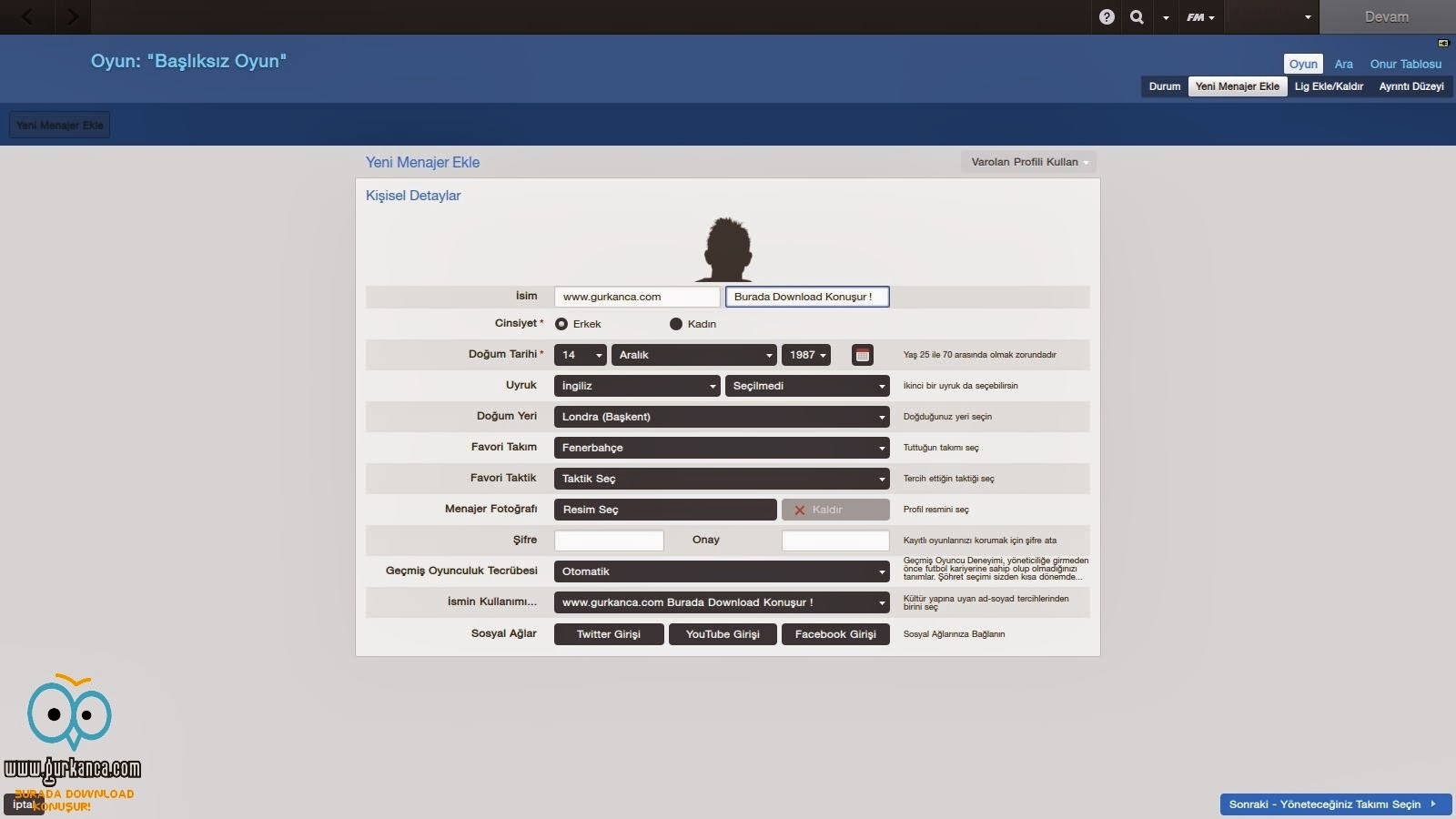Open the FM menu
Image resolution: width=1456 pixels, height=819 pixels.
click(x=1200, y=17)
